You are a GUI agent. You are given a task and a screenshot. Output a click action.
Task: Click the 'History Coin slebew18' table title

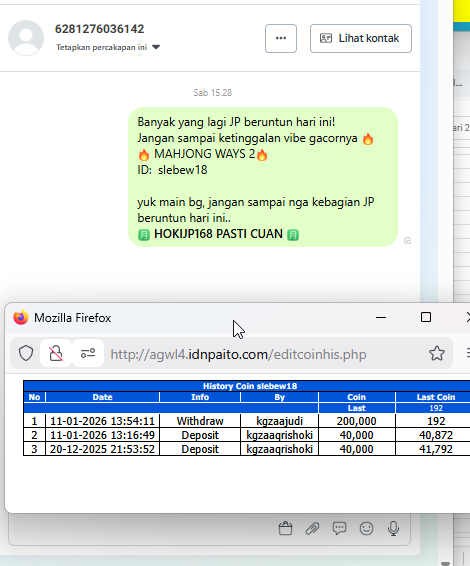pos(250,386)
